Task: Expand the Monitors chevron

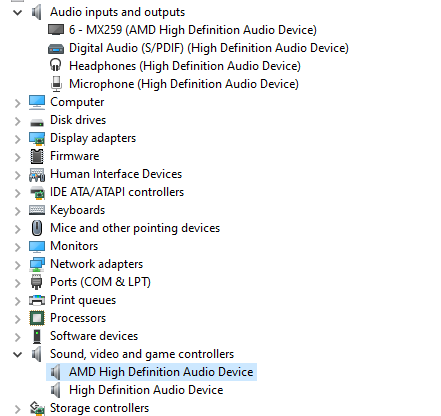Action: [x=18, y=247]
